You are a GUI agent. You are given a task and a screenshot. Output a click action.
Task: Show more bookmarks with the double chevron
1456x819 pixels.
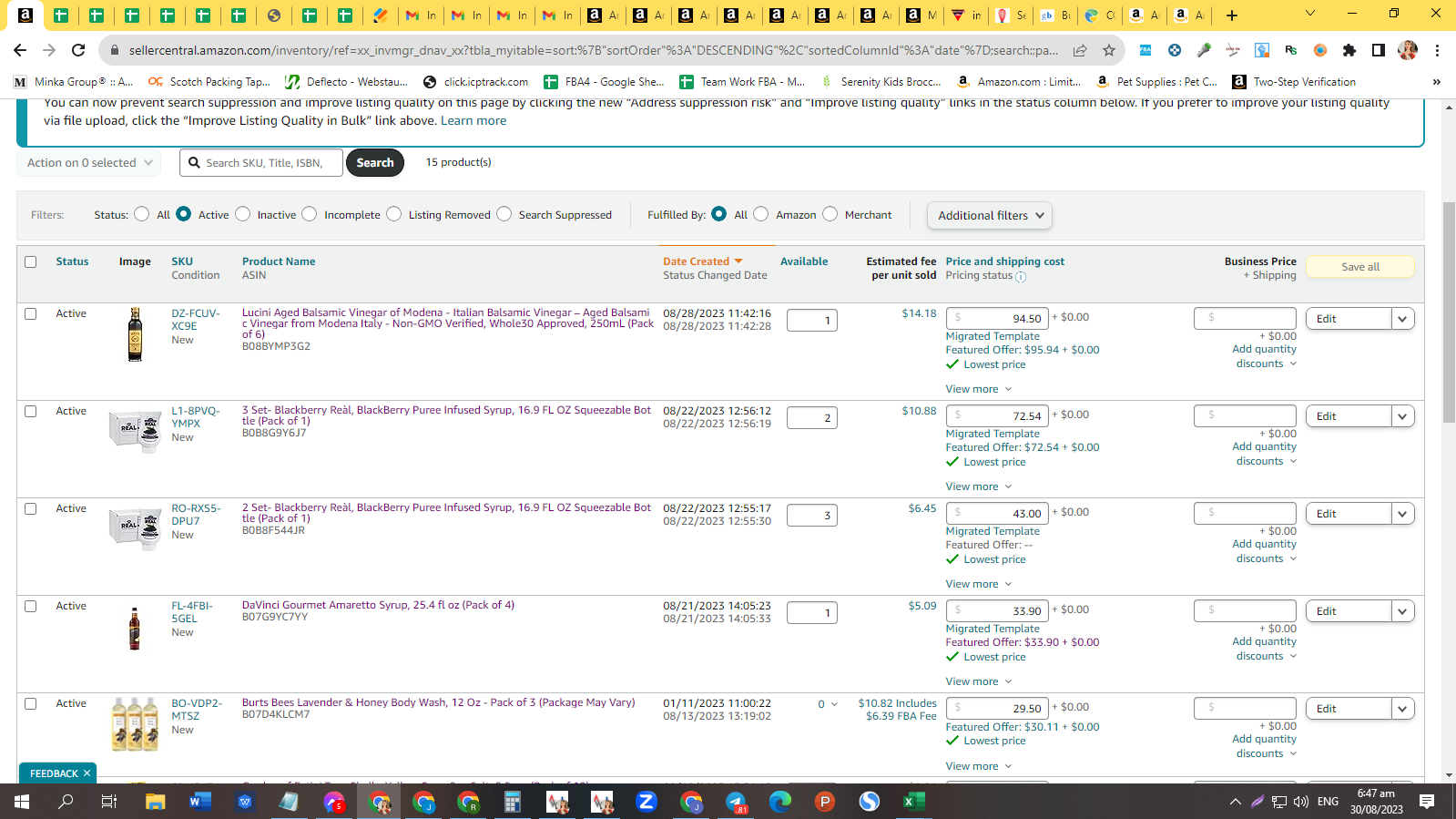pyautogui.click(x=1436, y=82)
